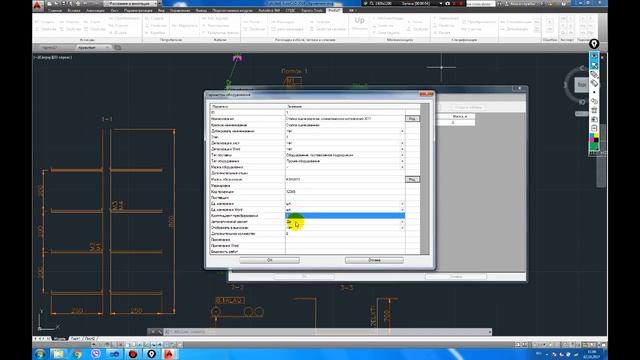Switch to the Вывод ribbon tab
This screenshot has height=360, width=640.
click(x=201, y=11)
